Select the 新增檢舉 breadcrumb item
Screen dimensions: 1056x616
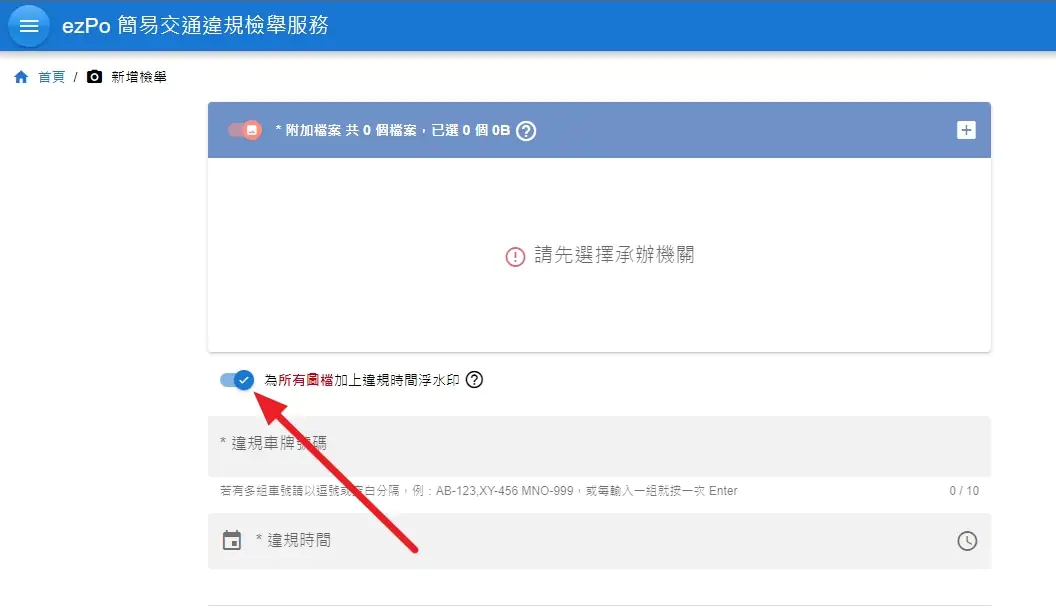[x=139, y=77]
